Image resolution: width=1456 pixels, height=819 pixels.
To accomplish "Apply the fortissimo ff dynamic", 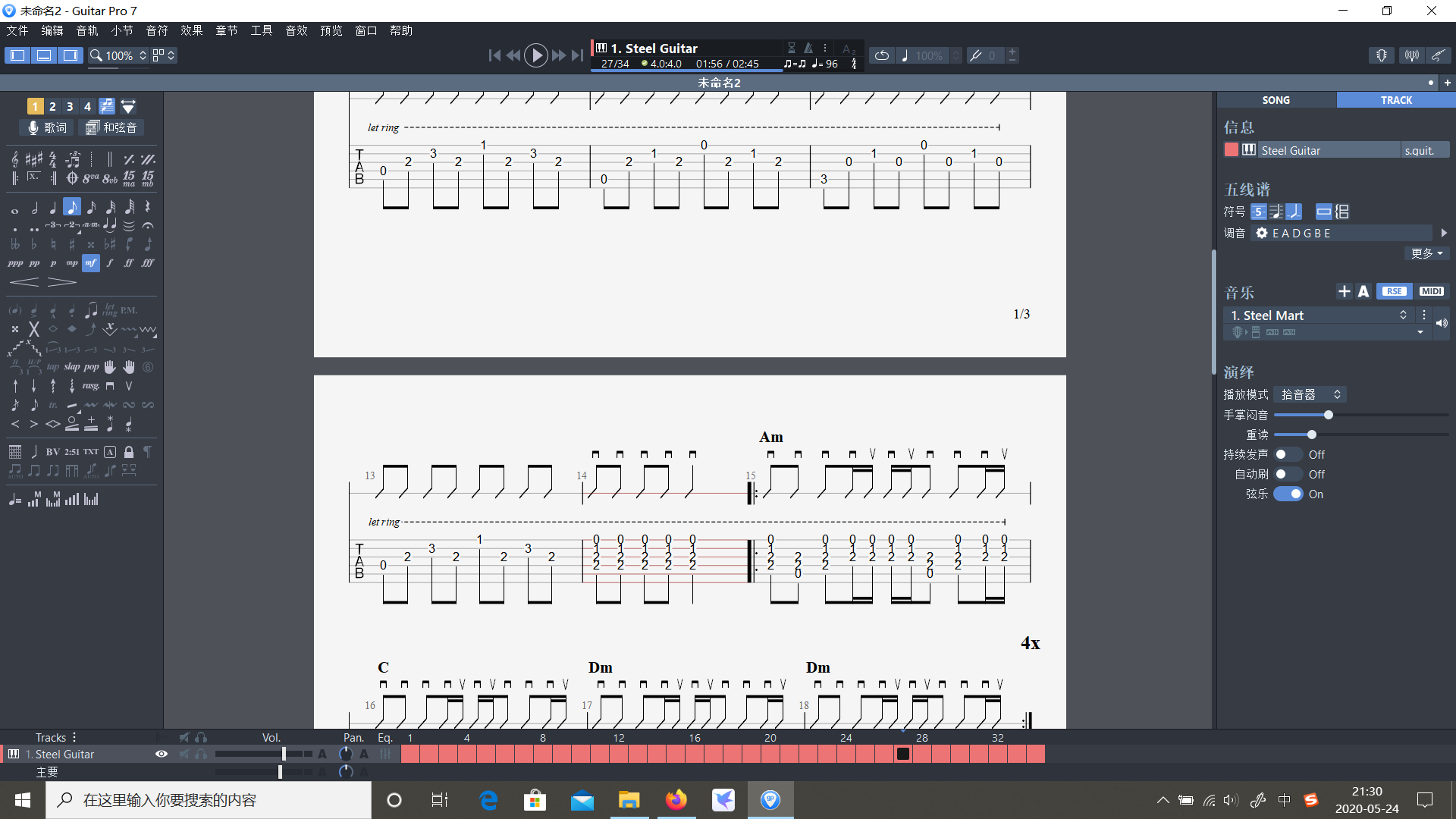I will [x=129, y=263].
